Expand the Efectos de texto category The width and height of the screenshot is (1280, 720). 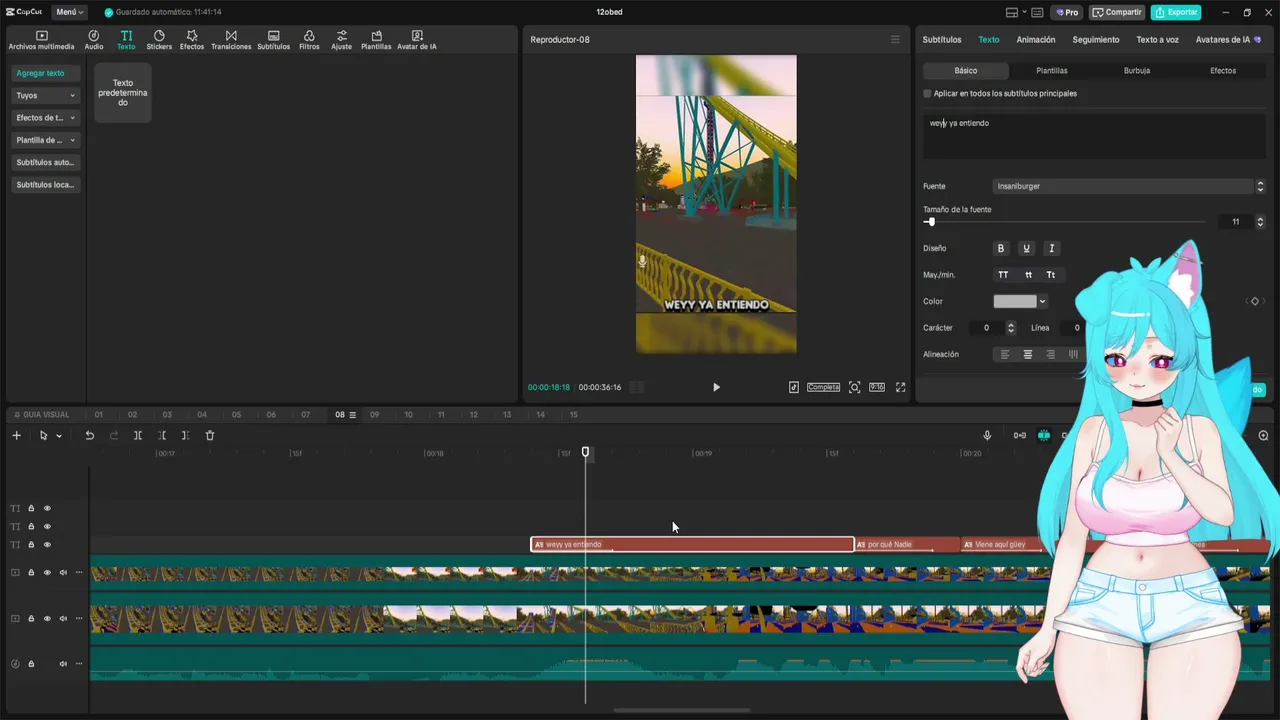[x=46, y=118]
